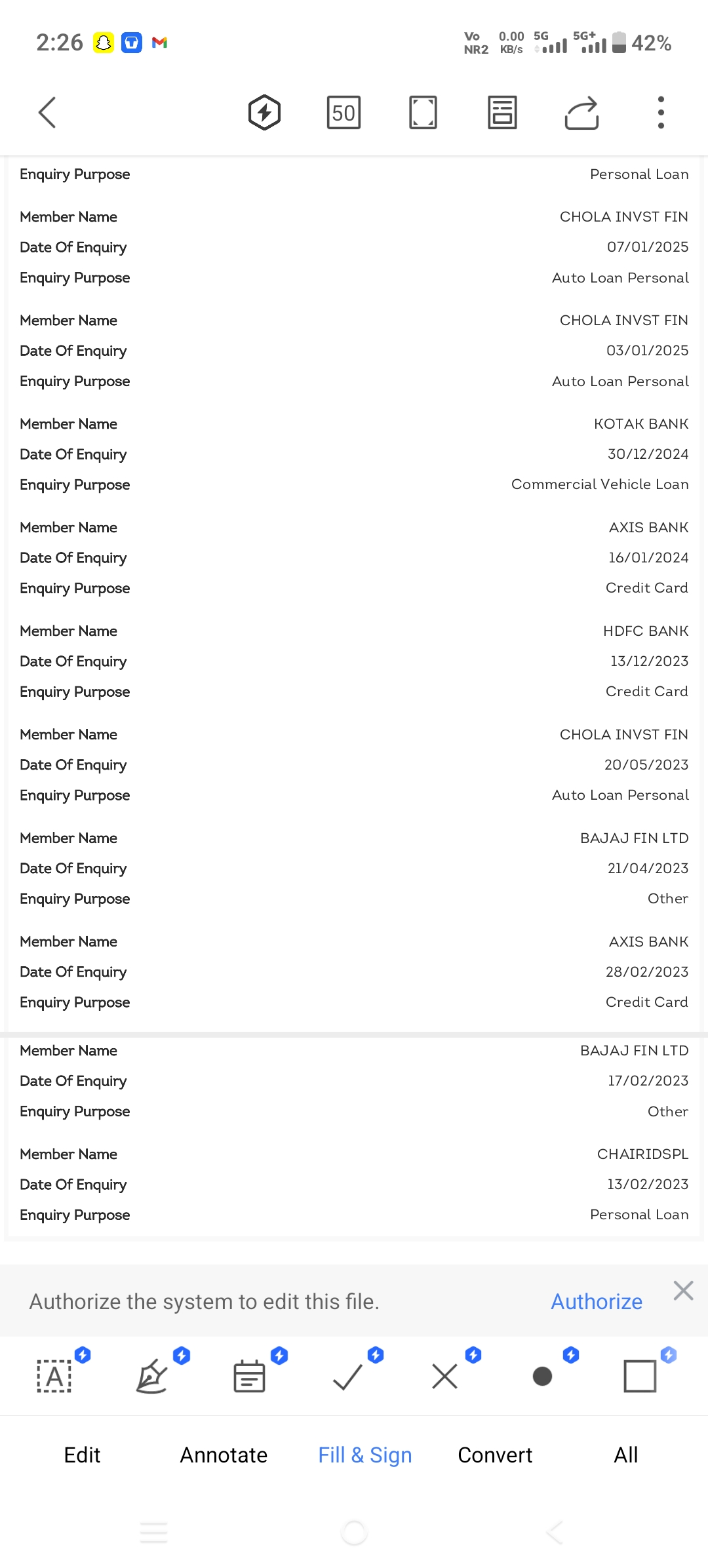Open the three-dot overflow menu
Image resolution: width=708 pixels, height=1568 pixels.
click(661, 113)
